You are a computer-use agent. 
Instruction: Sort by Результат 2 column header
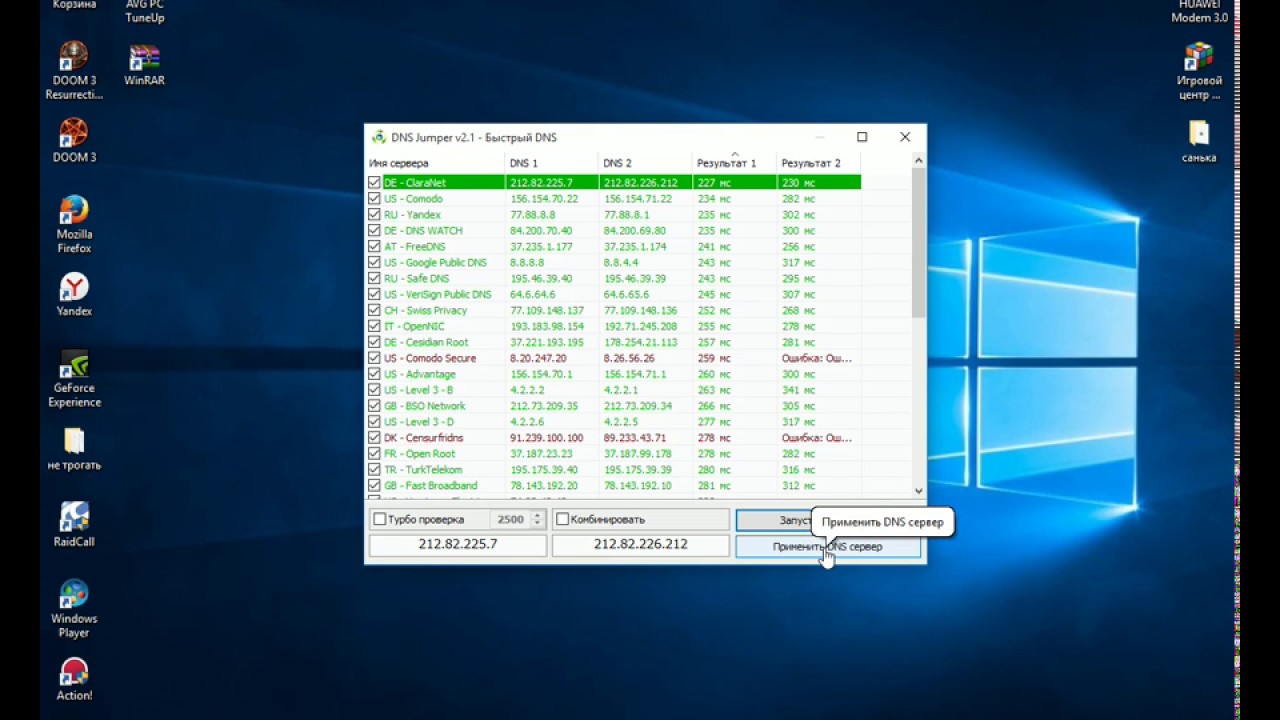click(x=818, y=163)
